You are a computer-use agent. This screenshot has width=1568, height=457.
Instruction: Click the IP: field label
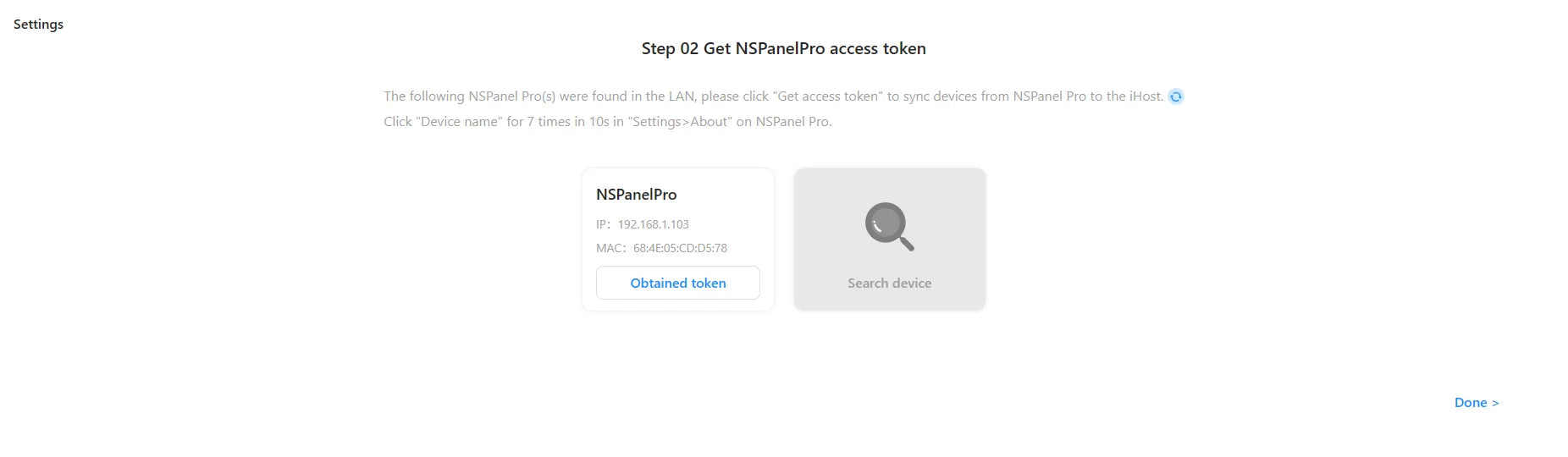(604, 224)
